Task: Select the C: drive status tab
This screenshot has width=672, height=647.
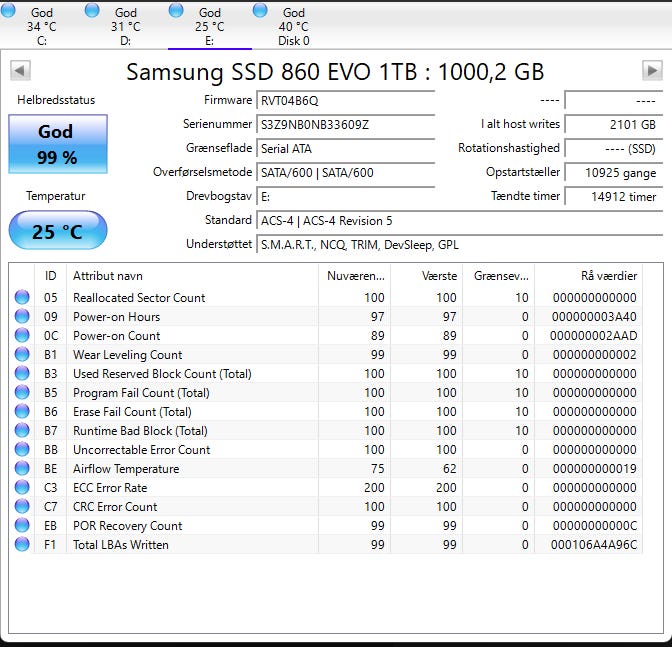Action: pyautogui.click(x=41, y=26)
